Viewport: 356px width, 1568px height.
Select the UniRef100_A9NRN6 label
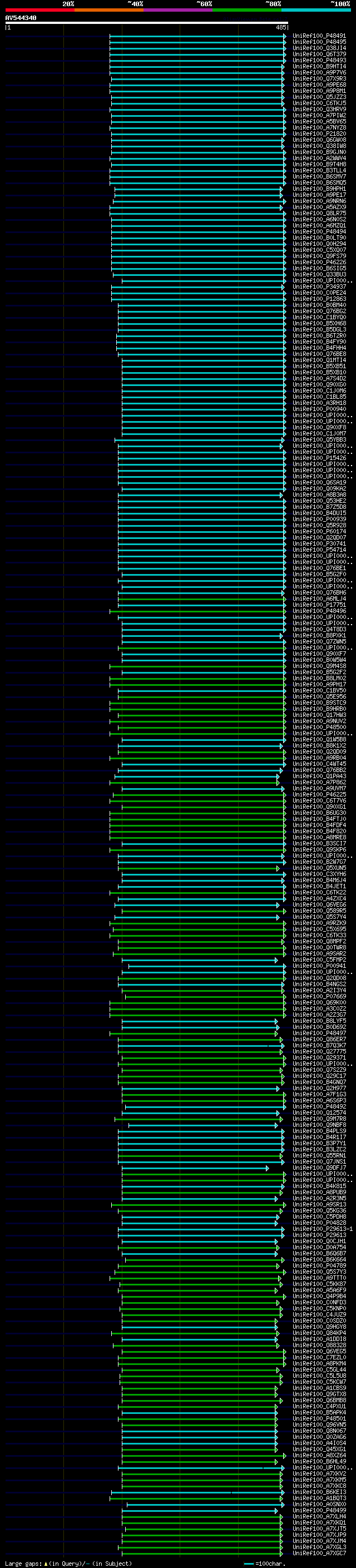(x=319, y=201)
